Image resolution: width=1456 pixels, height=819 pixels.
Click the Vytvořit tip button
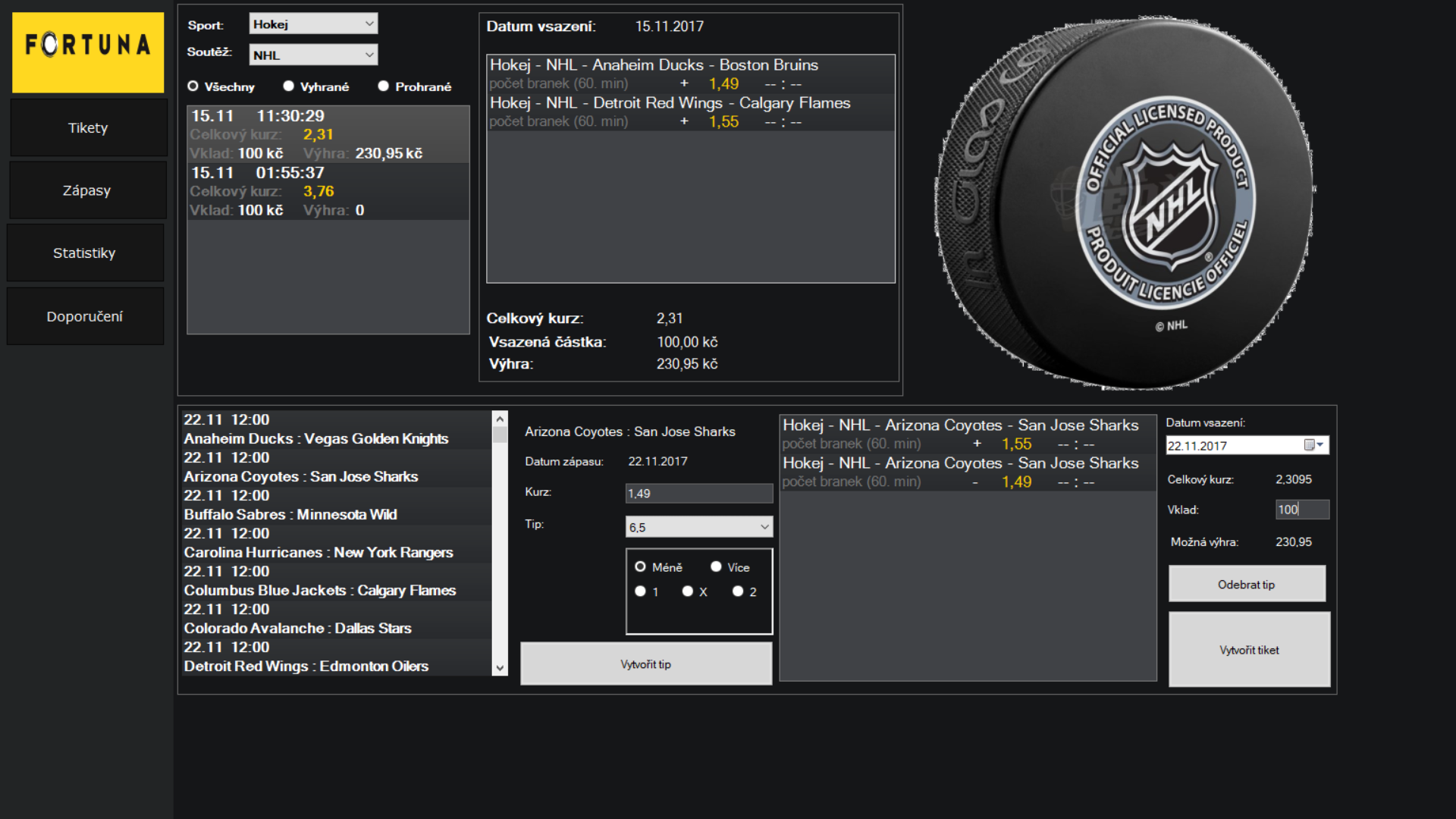pos(646,664)
